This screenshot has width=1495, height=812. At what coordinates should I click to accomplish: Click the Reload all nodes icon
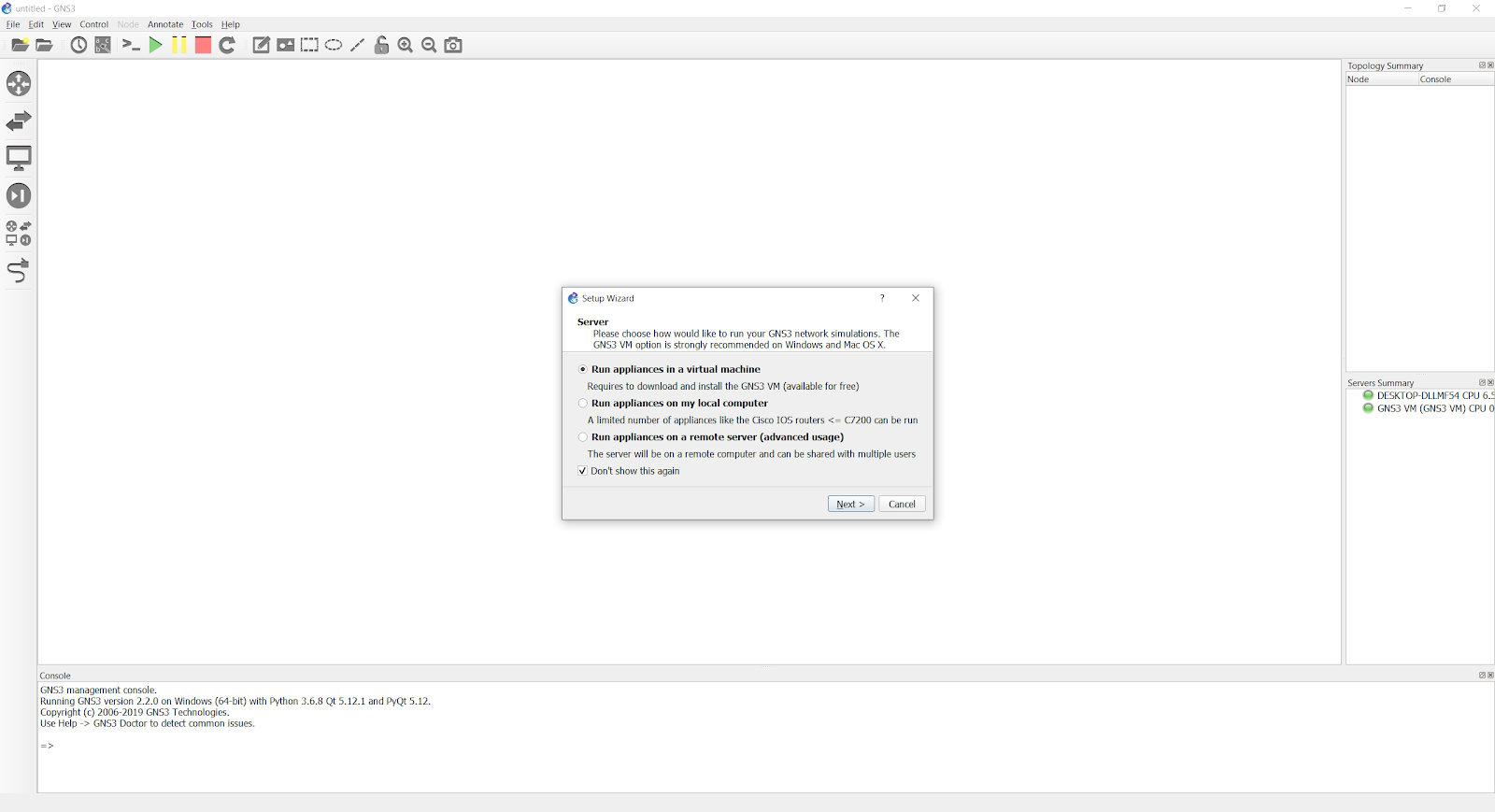pyautogui.click(x=227, y=45)
